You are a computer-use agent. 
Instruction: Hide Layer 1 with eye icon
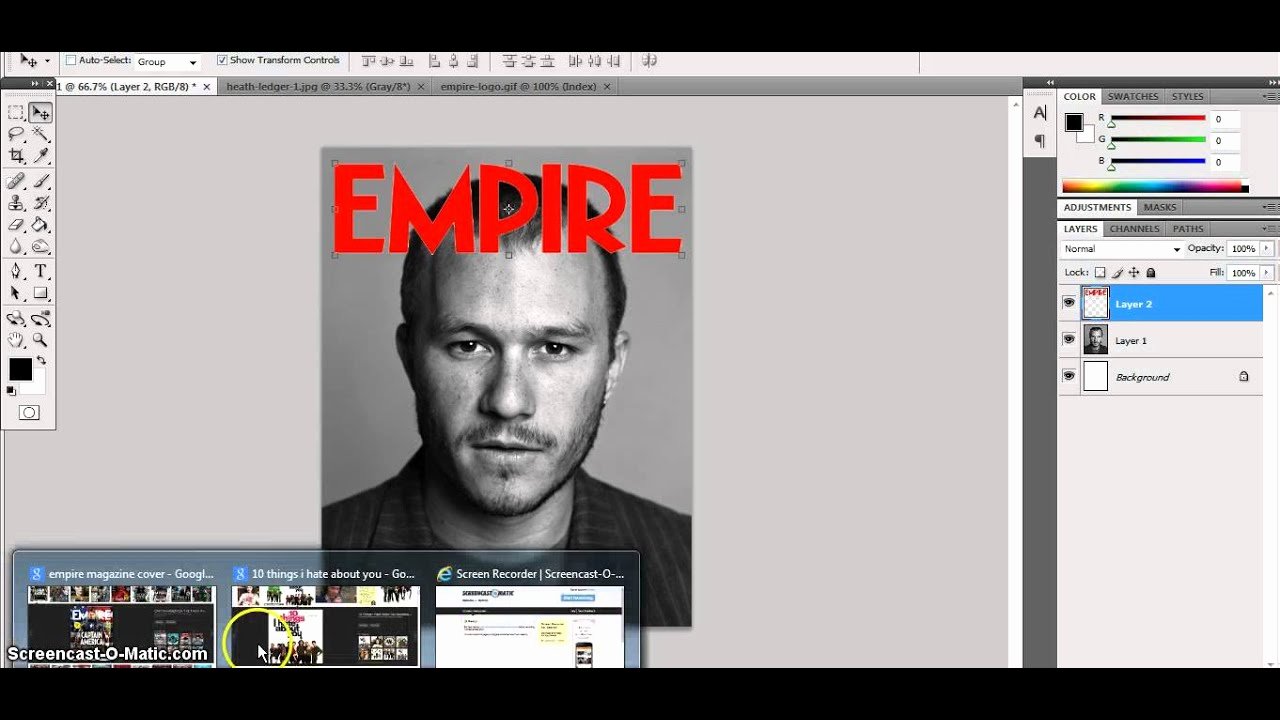(1069, 340)
